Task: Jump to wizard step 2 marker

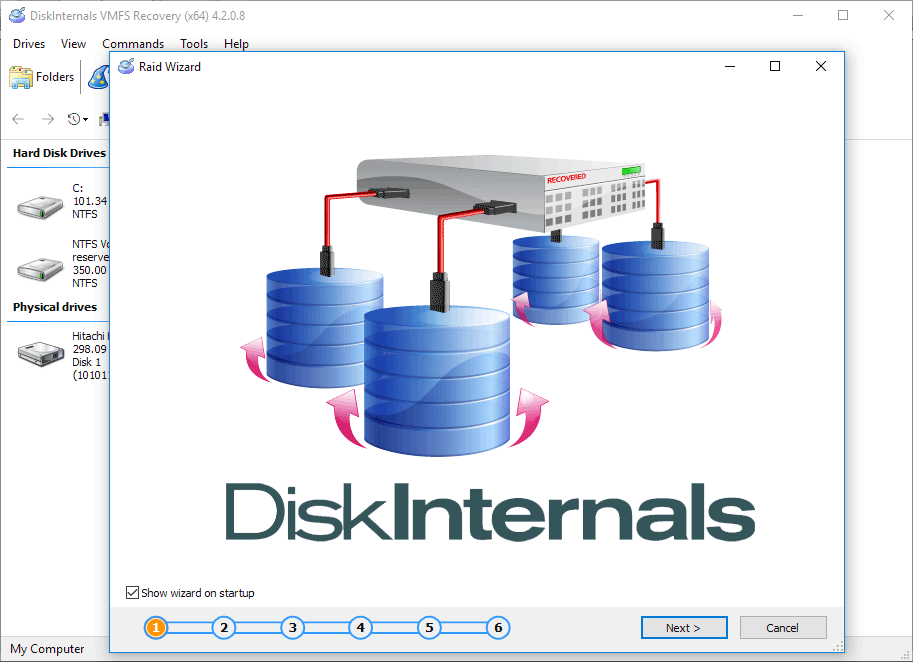Action: [224, 628]
